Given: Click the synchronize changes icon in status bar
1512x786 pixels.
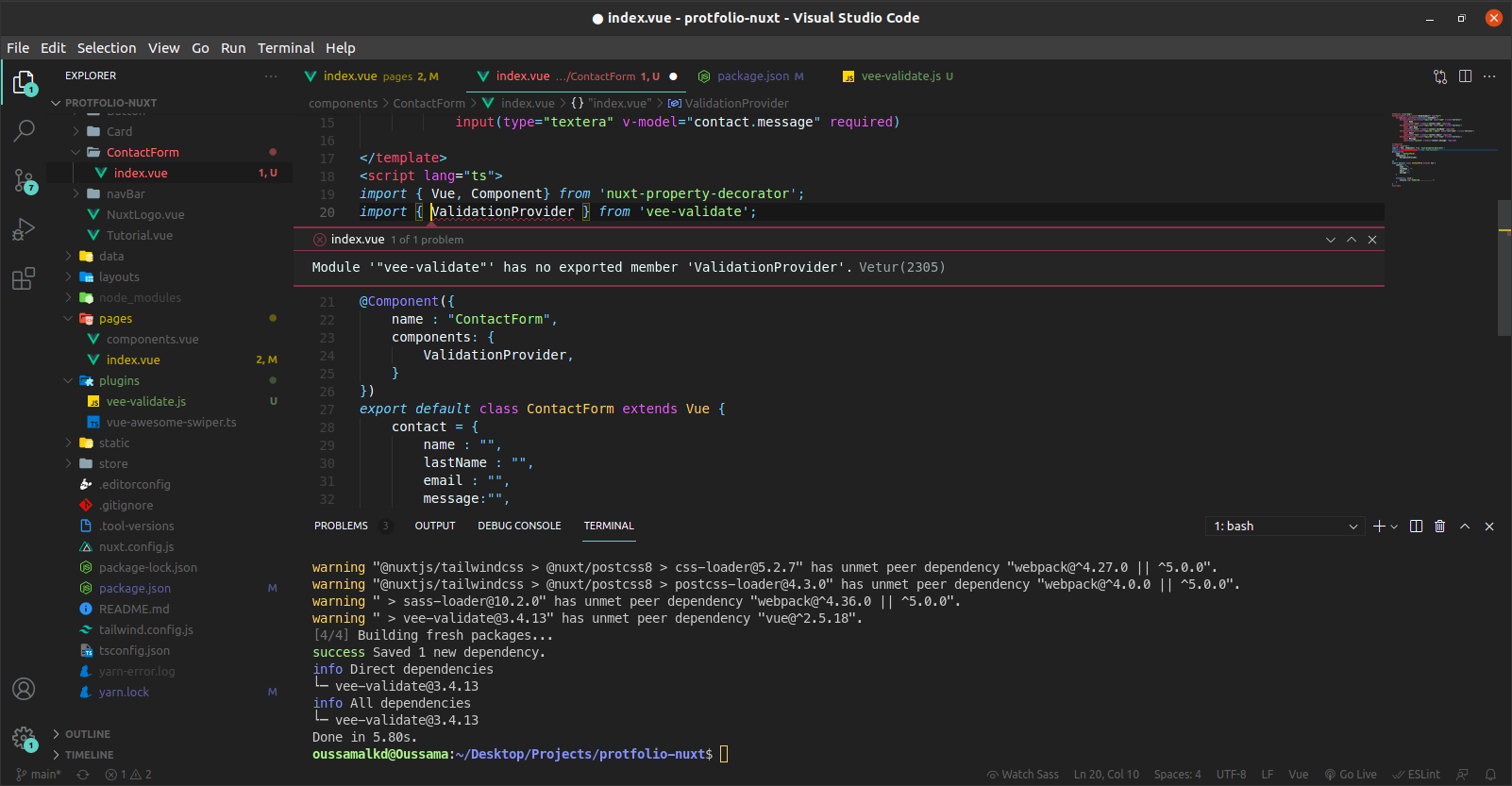Looking at the screenshot, I should click(x=83, y=775).
